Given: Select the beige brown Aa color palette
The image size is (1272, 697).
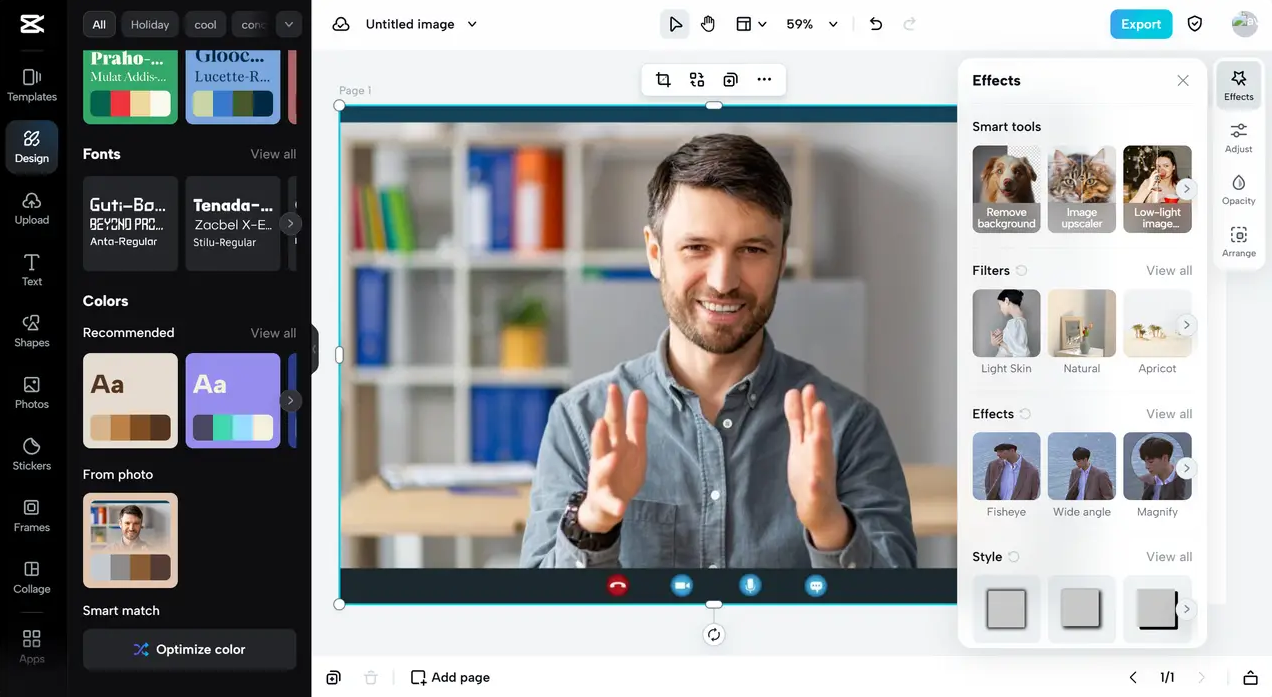Looking at the screenshot, I should (130, 400).
